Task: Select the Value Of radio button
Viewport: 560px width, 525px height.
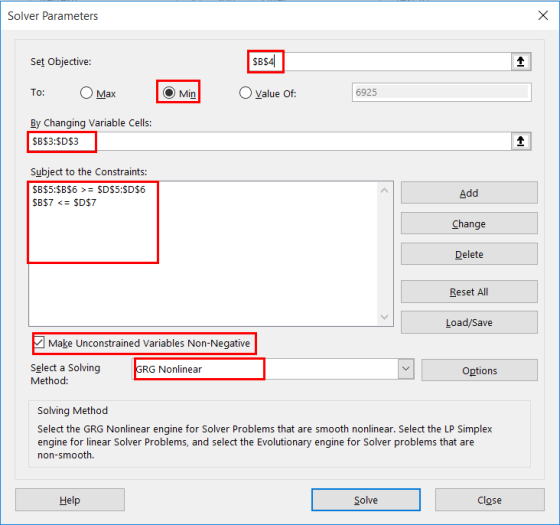Action: coord(245,93)
